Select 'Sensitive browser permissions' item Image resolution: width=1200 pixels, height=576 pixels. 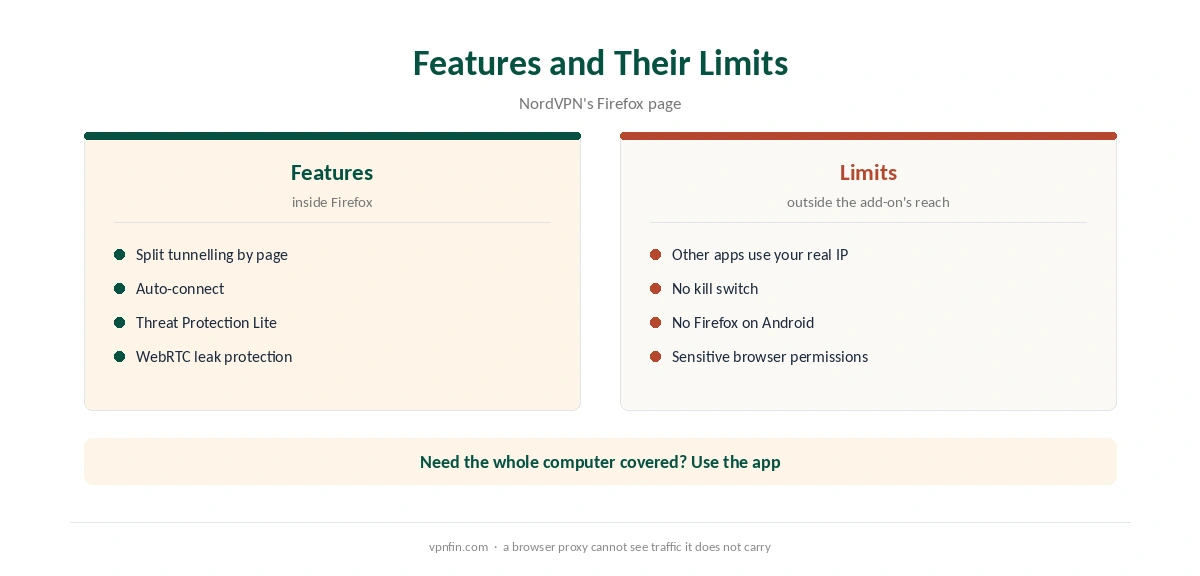770,356
